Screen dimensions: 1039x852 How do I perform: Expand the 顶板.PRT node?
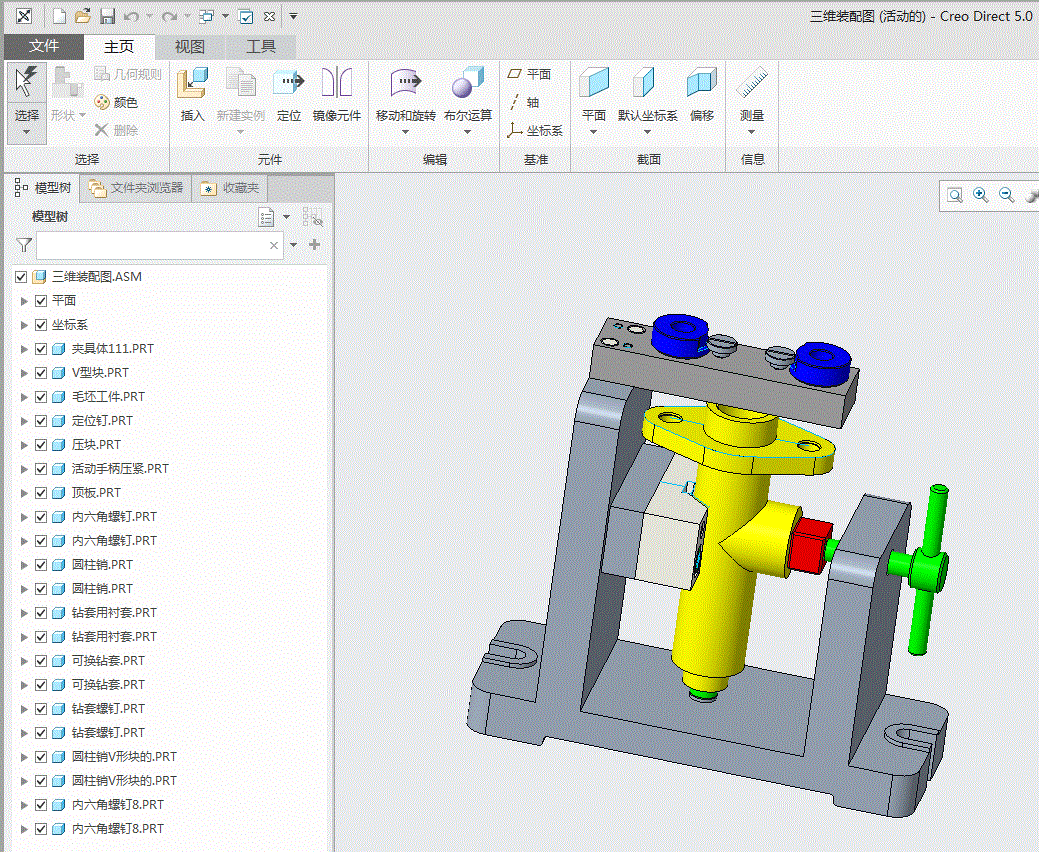[x=24, y=493]
